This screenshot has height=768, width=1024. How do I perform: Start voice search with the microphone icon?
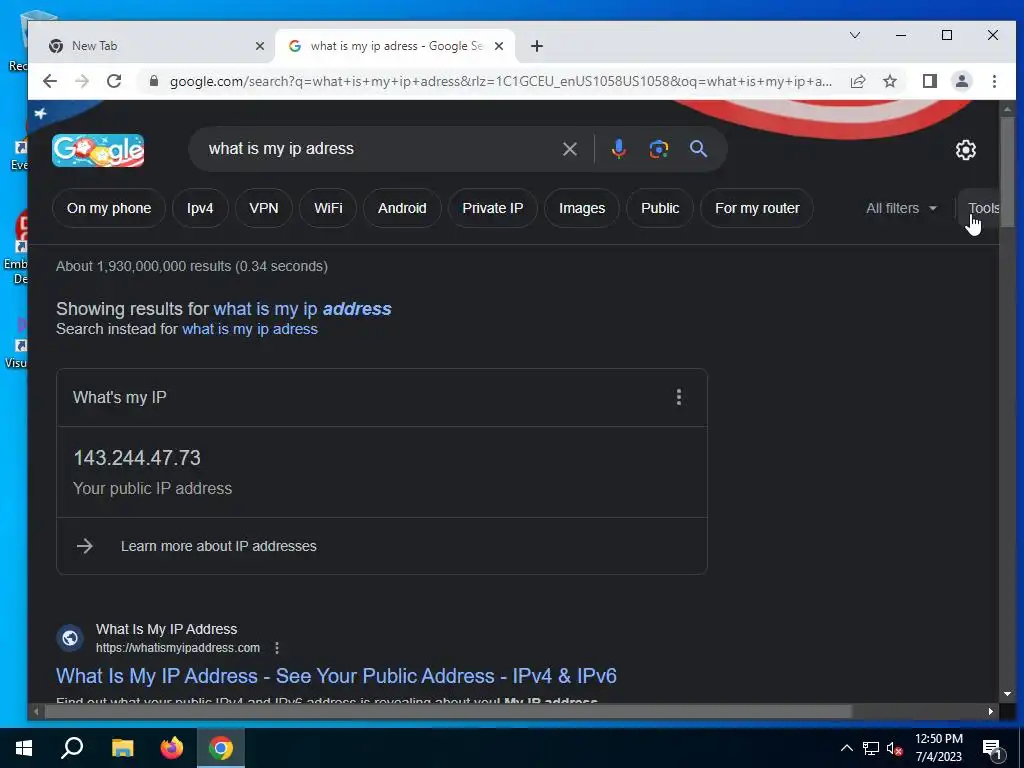click(x=618, y=149)
